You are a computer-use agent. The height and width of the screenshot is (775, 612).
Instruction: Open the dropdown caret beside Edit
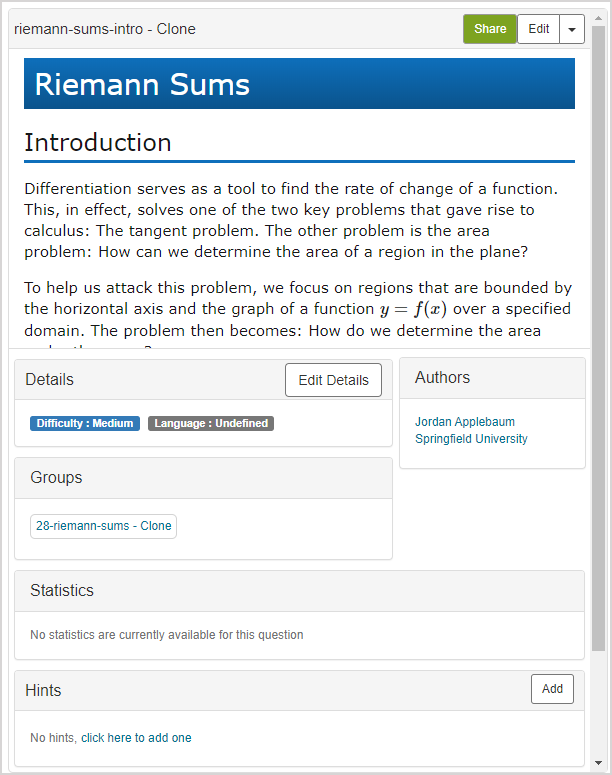[571, 29]
